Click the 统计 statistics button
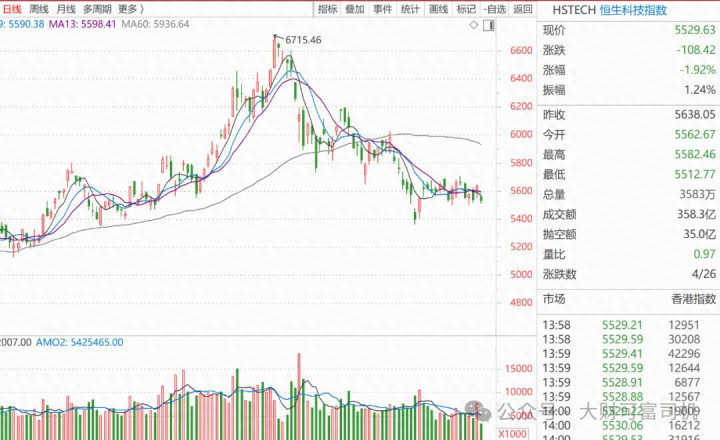 pyautogui.click(x=410, y=9)
